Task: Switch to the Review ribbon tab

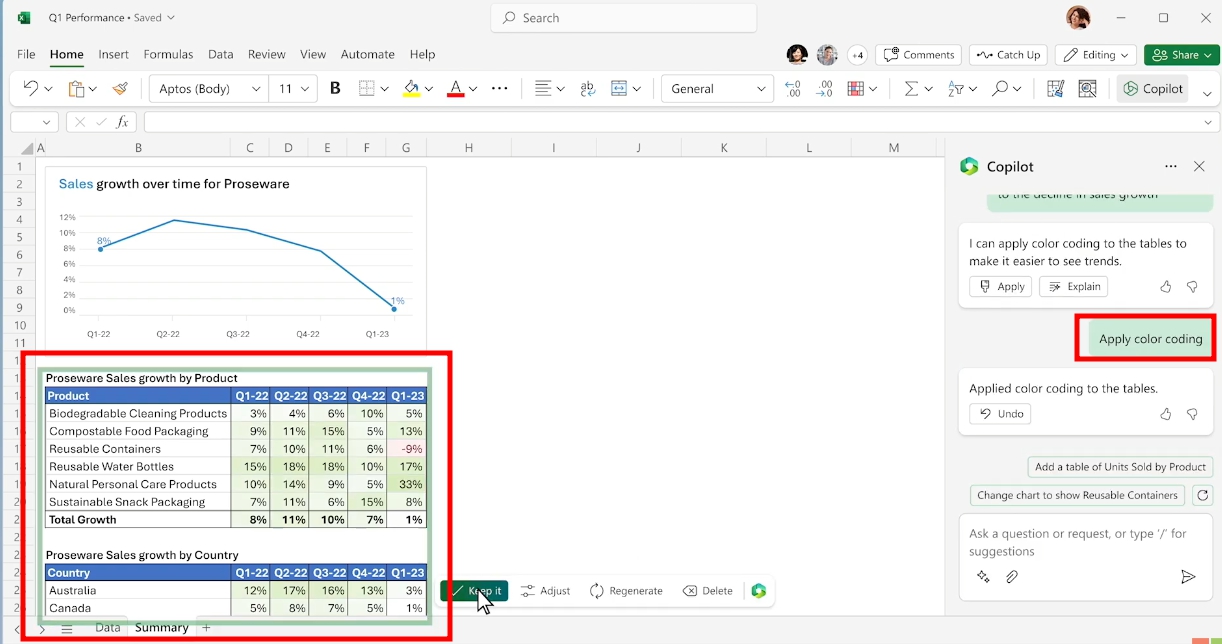Action: point(266,55)
